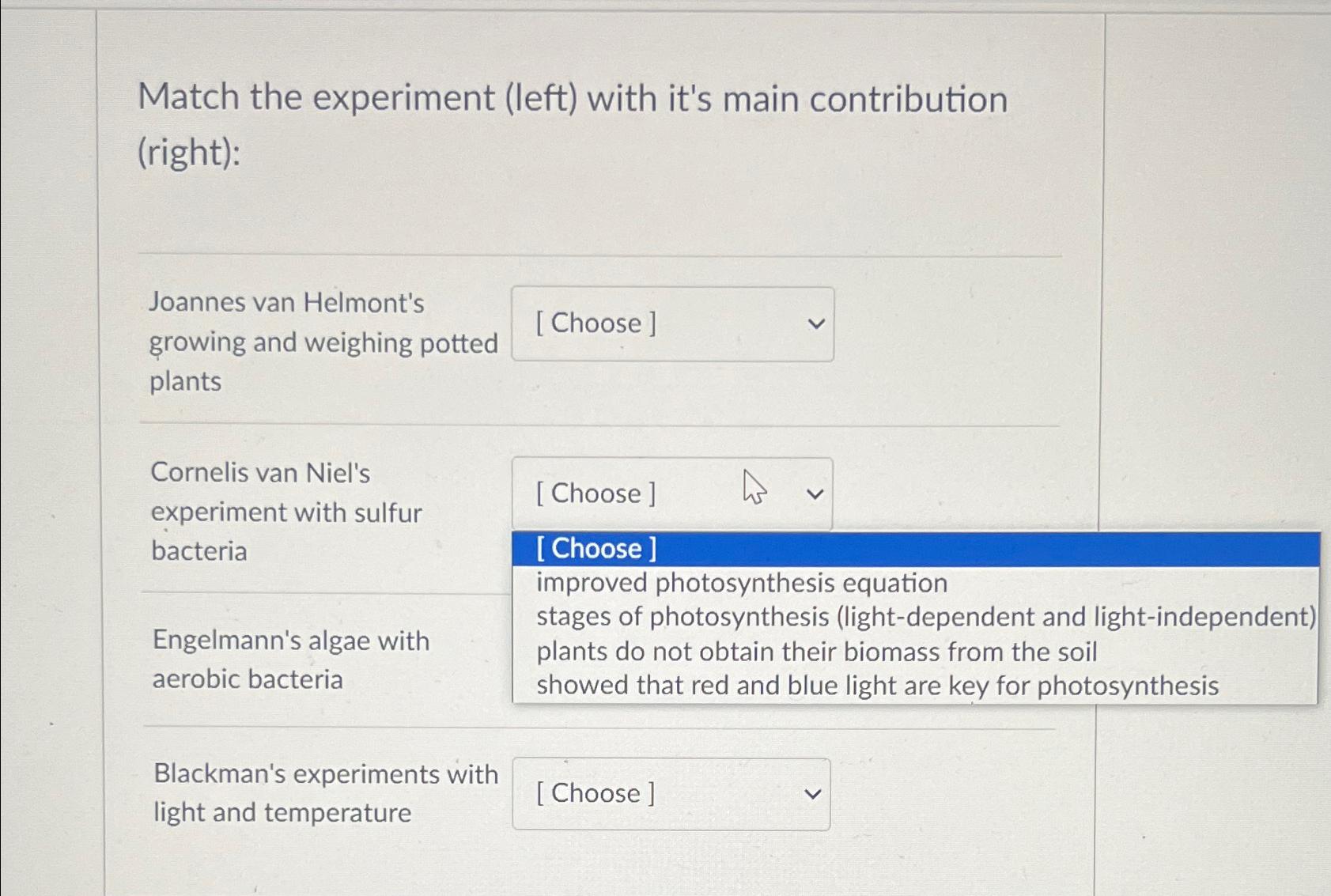Click the chevron on van Helmont's Choose box
Screen dimensions: 1331x896
(x=814, y=324)
